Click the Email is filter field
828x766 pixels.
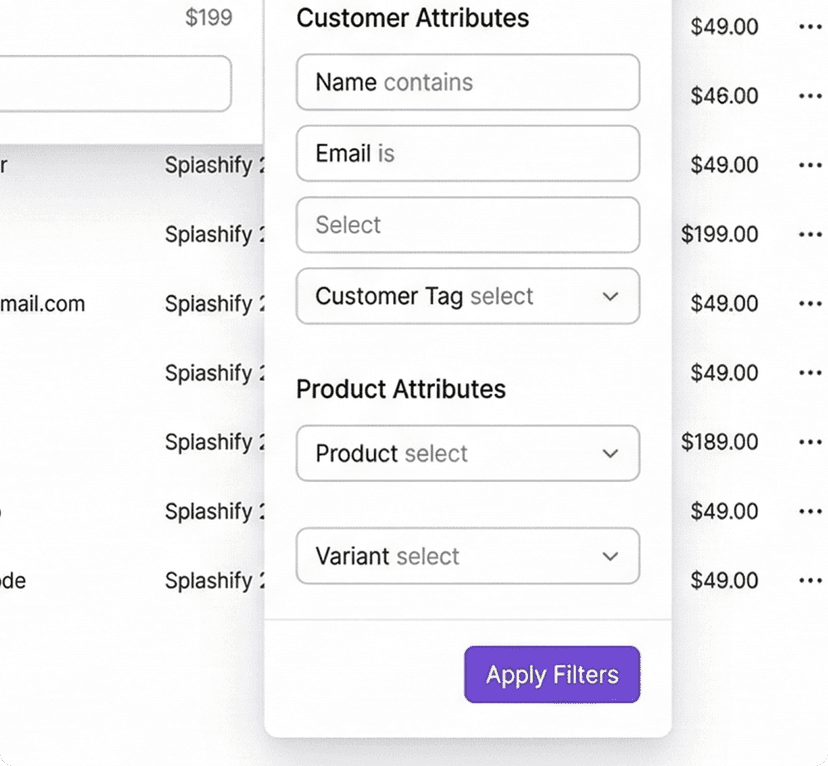467,153
